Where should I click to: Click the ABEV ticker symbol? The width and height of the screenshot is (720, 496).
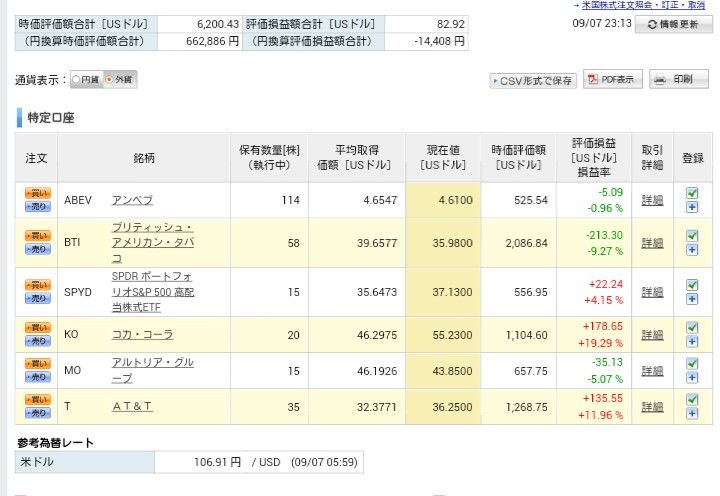pyautogui.click(x=78, y=200)
